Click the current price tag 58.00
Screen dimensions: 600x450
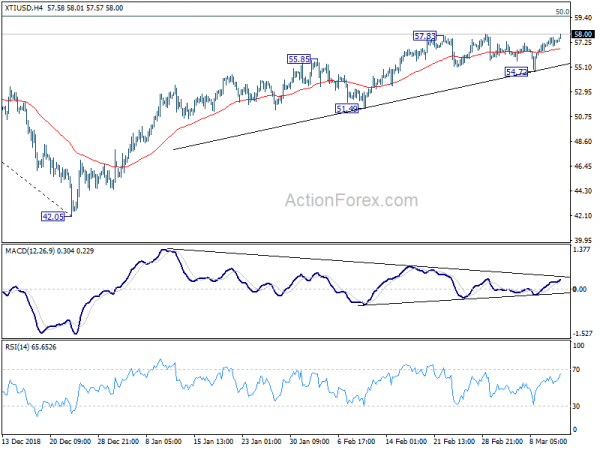pyautogui.click(x=584, y=34)
